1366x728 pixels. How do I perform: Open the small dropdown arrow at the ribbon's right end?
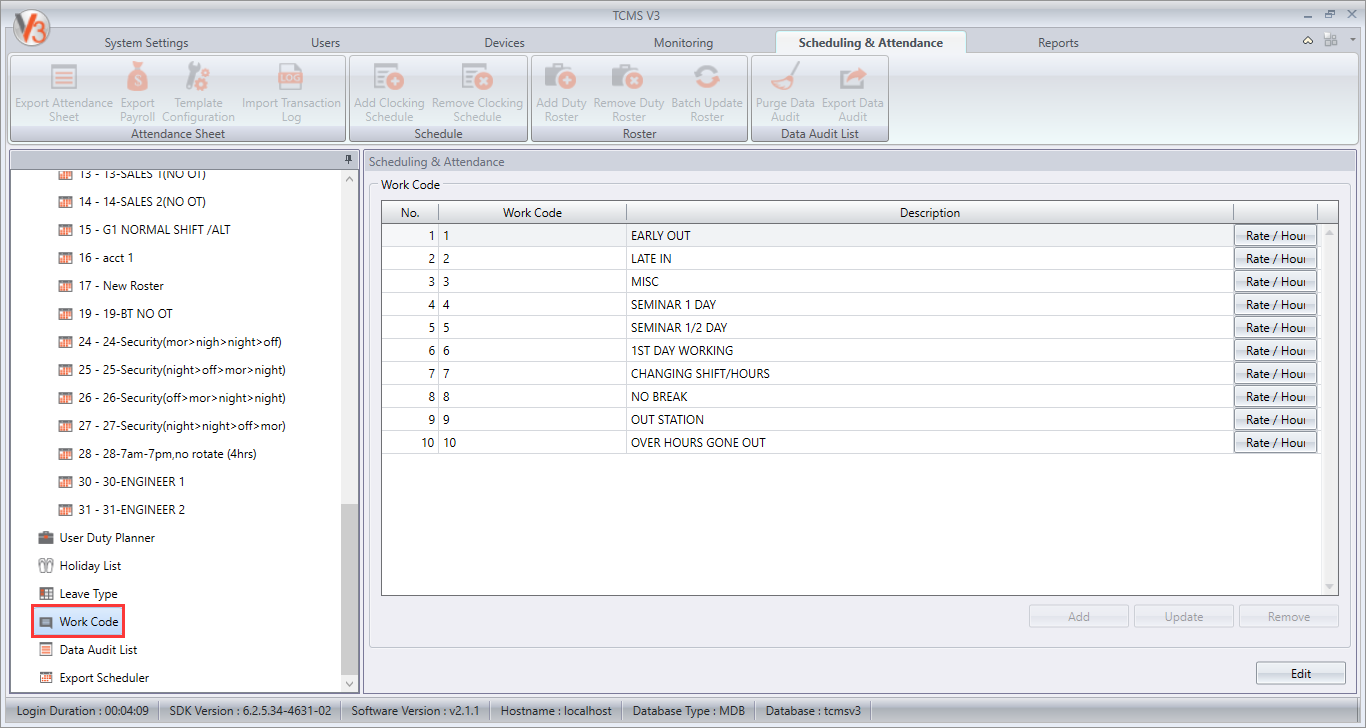pos(1352,40)
